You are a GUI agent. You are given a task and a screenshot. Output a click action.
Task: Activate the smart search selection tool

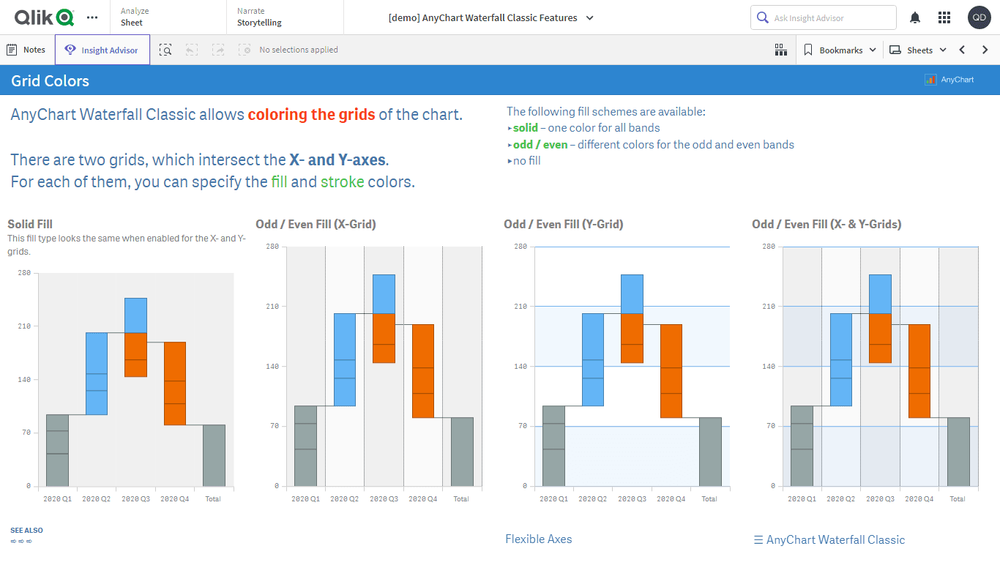pyautogui.click(x=166, y=50)
